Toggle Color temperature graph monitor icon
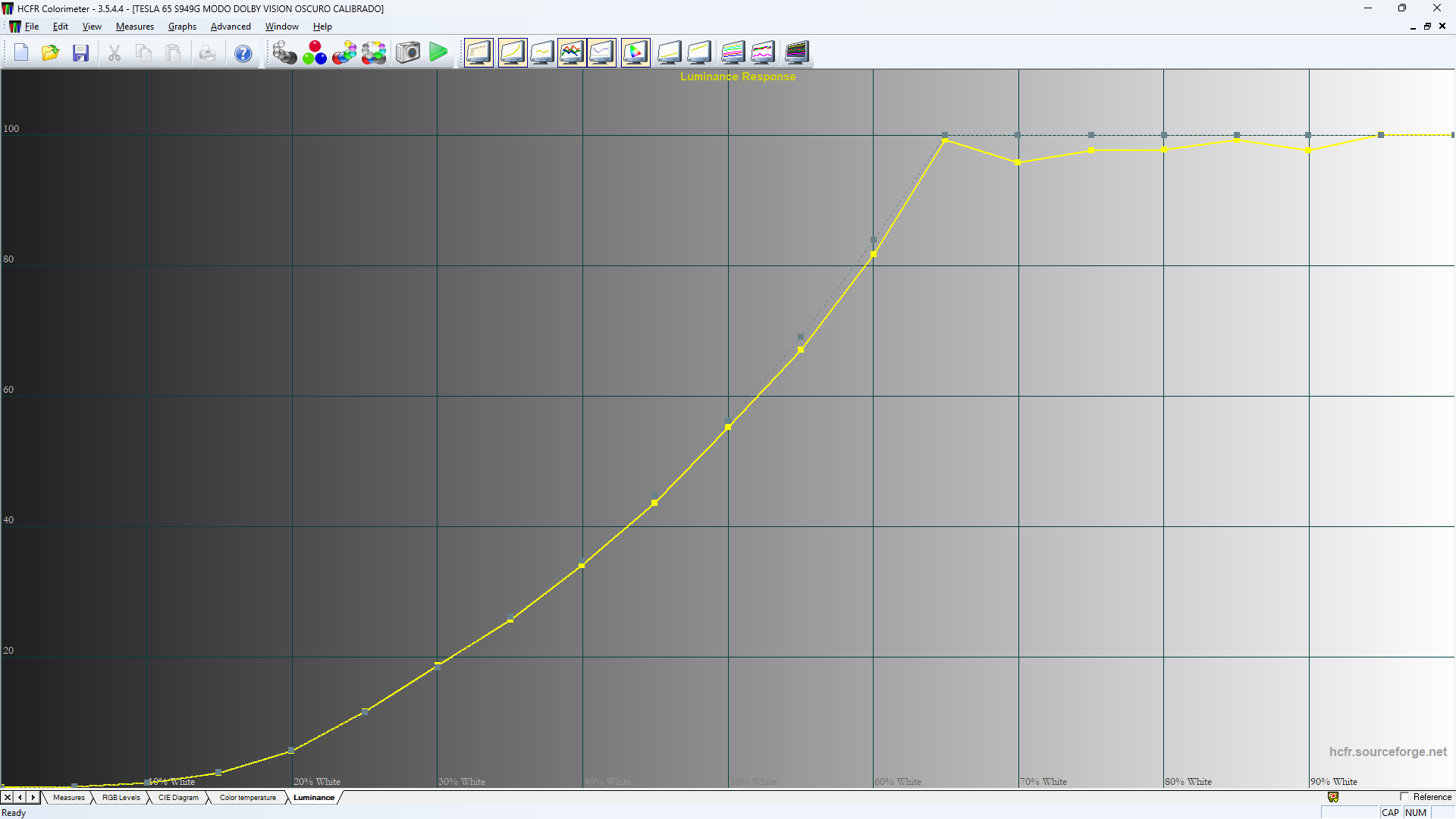Viewport: 1456px width, 819px height. (601, 53)
